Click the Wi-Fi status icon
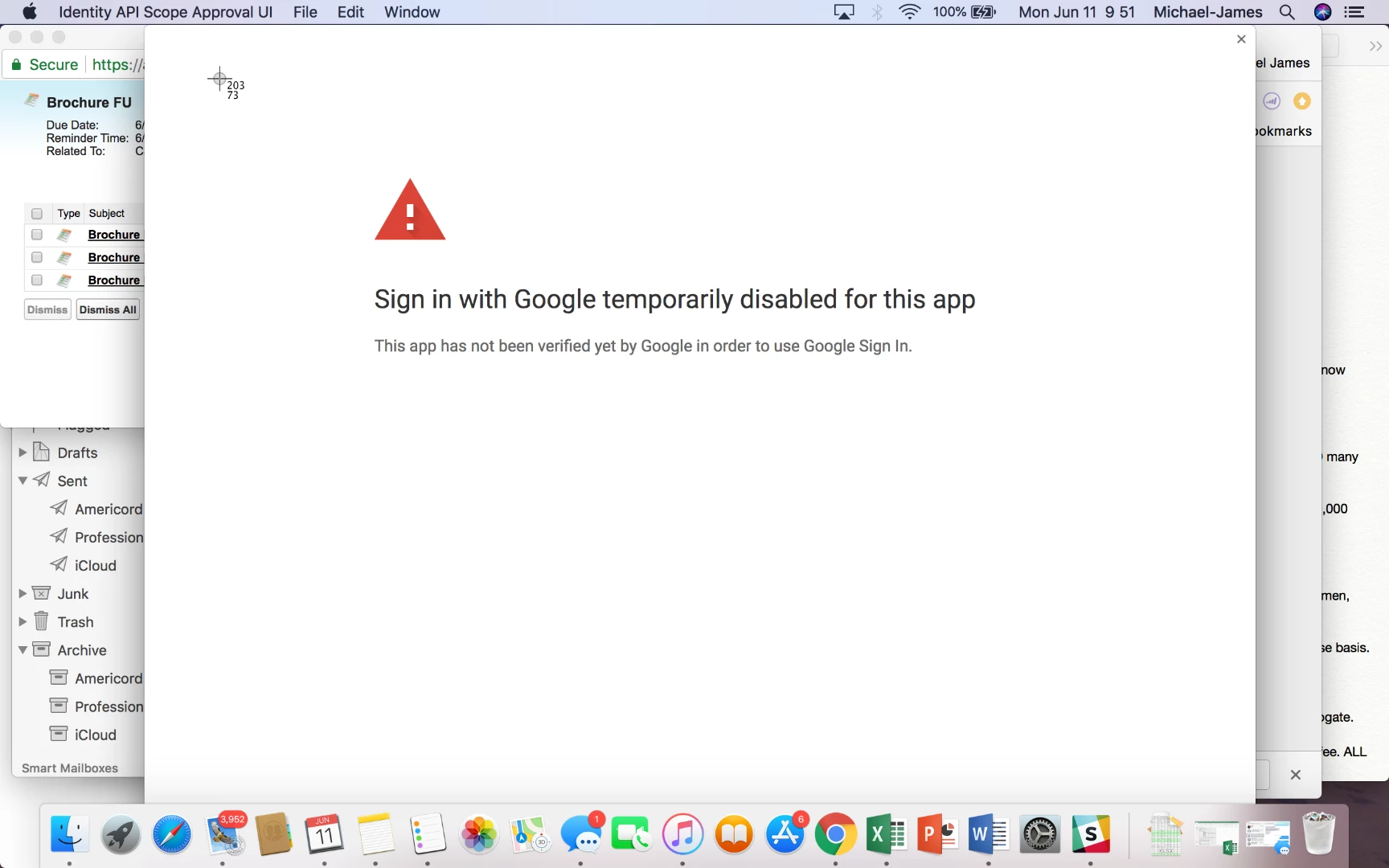The height and width of the screenshot is (868, 1389). [909, 12]
